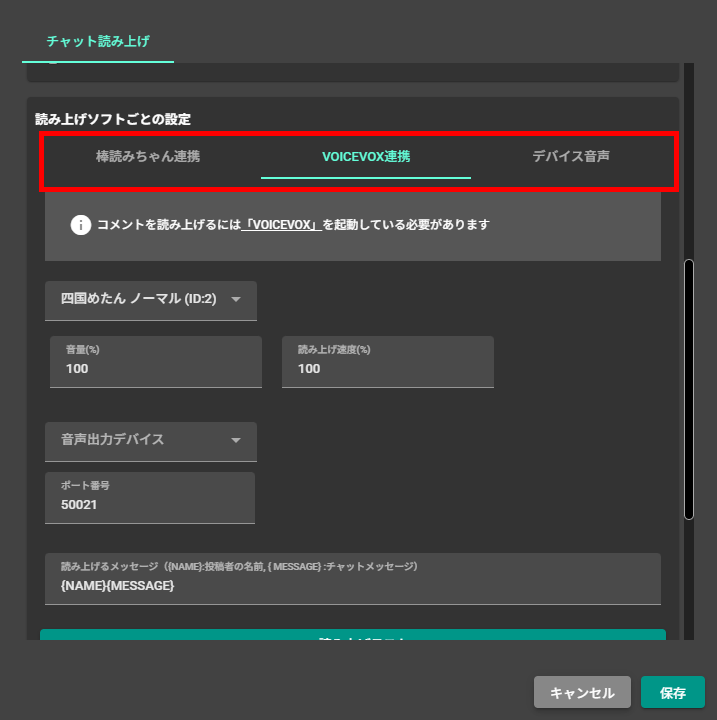Open the 四国めたん ノーマル voice dropdown
717x720 pixels.
point(151,301)
